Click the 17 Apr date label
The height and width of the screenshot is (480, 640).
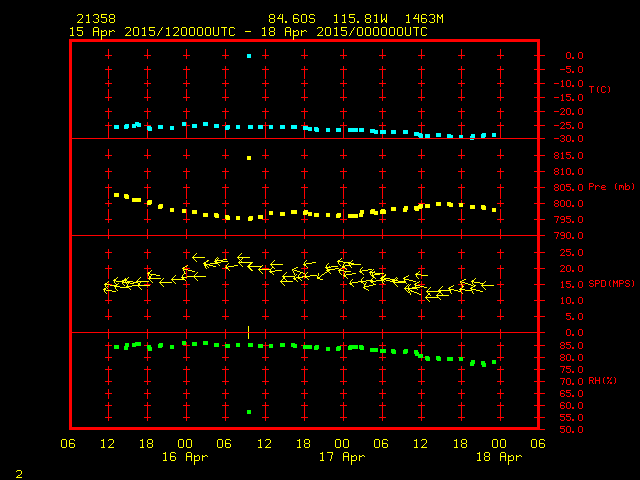342,457
